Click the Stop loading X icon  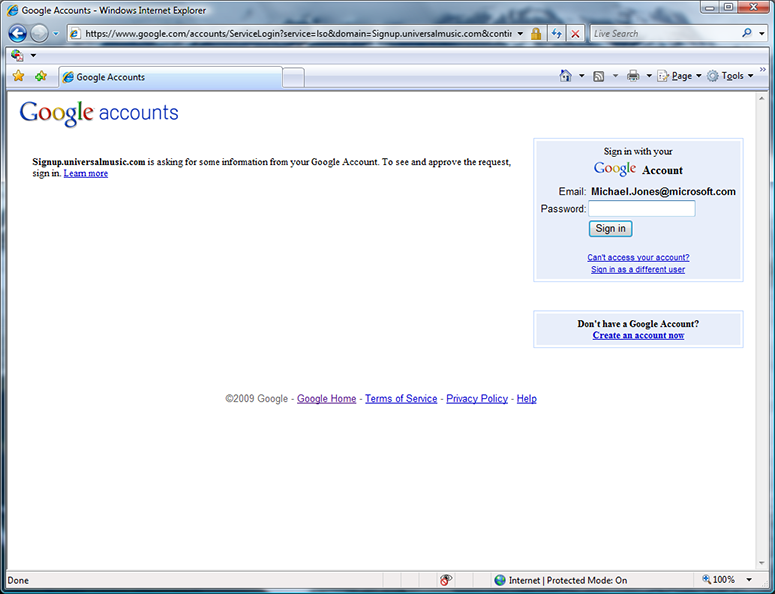[575, 33]
